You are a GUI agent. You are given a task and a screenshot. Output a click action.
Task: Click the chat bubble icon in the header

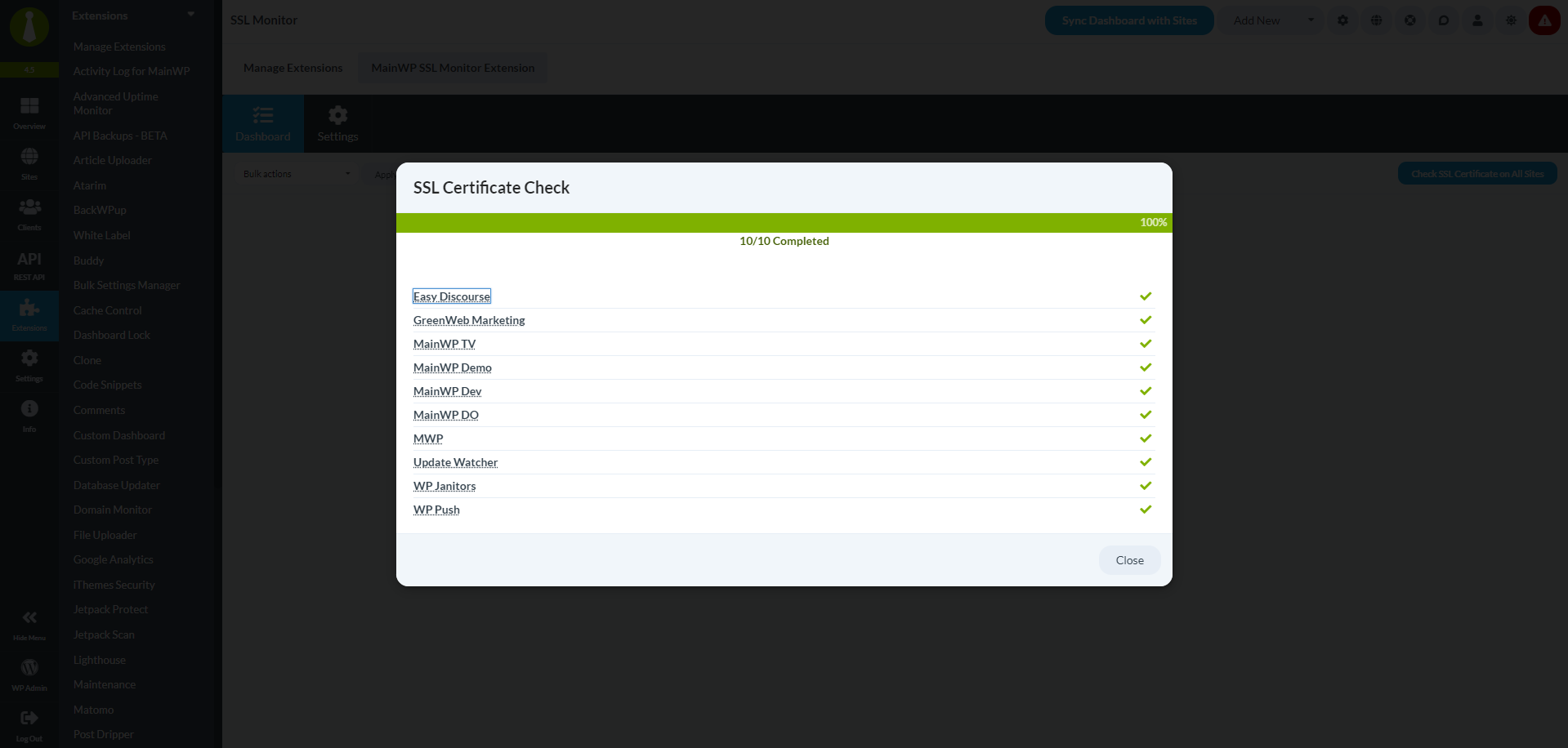tap(1444, 20)
